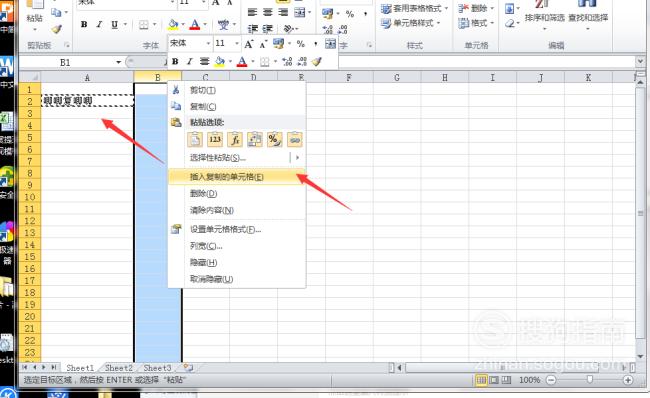Choose 清除内容(N) in the context menu

click(237, 210)
